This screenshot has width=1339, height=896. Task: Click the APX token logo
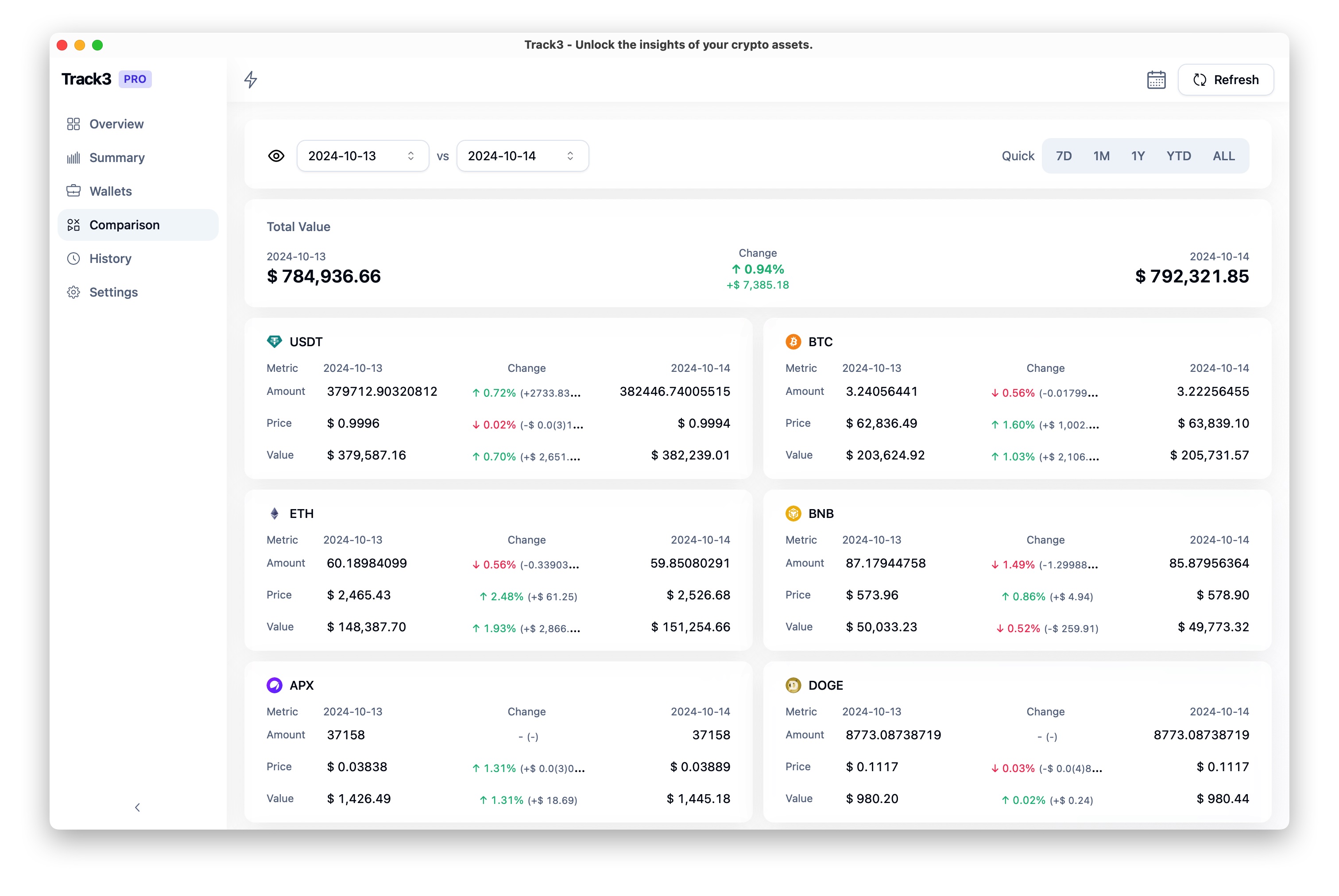click(275, 684)
